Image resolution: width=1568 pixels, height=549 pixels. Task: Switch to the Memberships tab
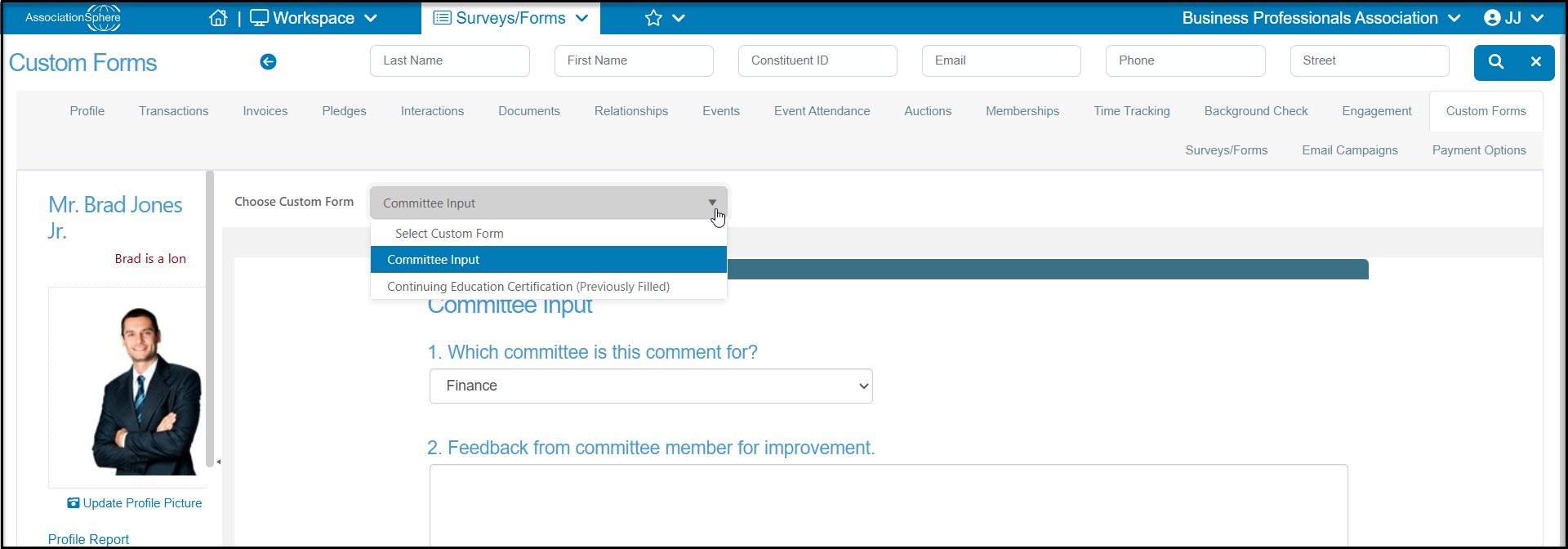point(1022,111)
